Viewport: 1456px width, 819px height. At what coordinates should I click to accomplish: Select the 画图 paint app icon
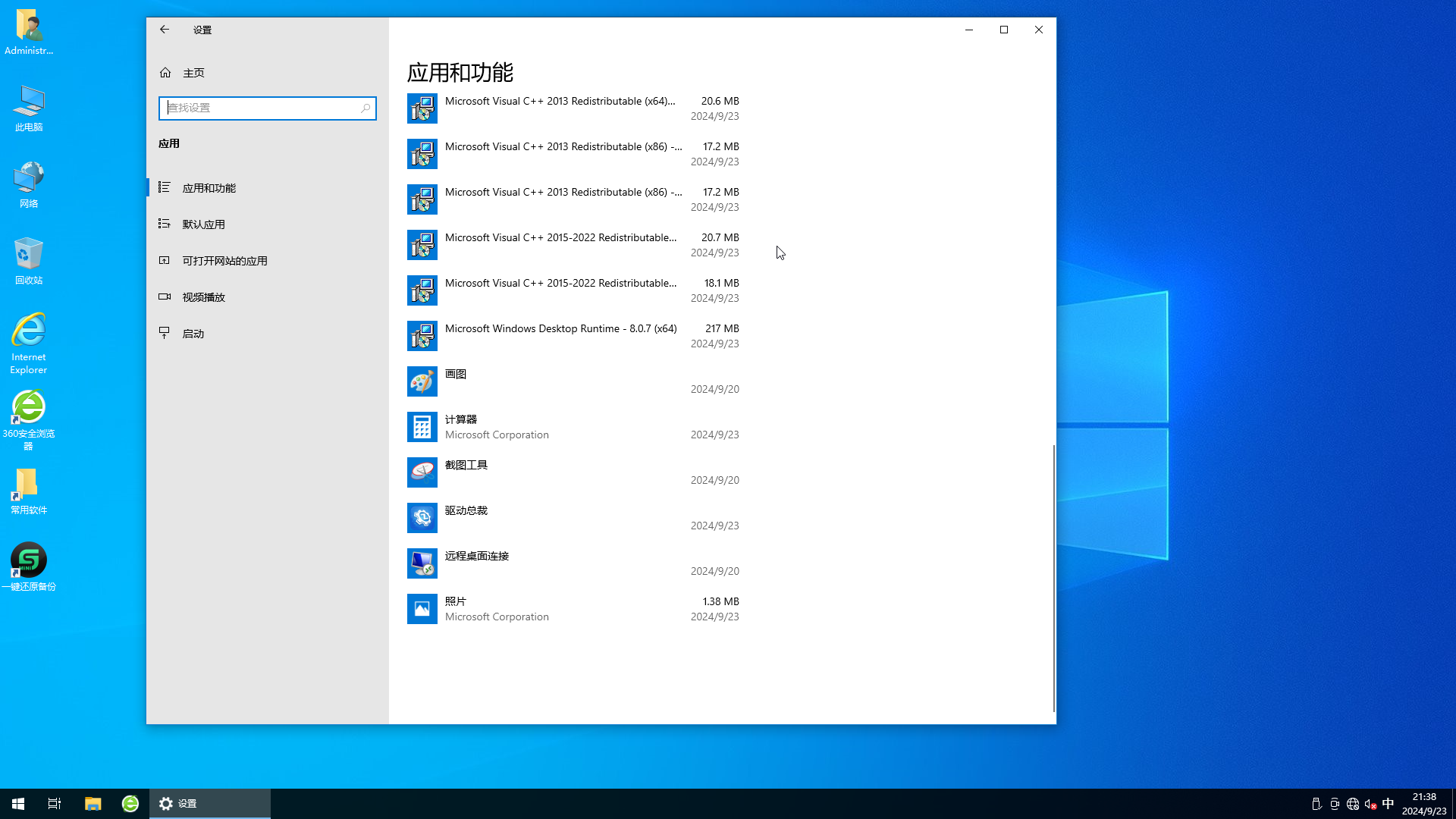(422, 381)
